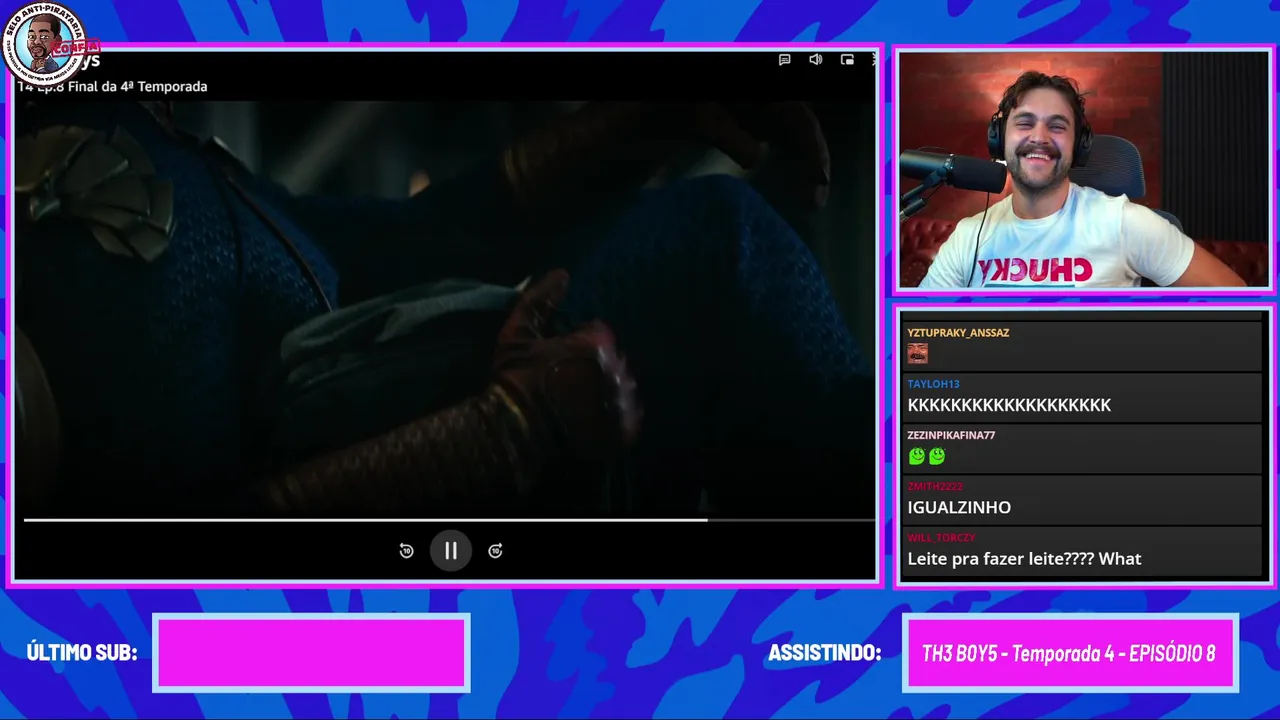Skip forward 10 seconds in the video player
Screen dimensions: 1280x720
495,551
